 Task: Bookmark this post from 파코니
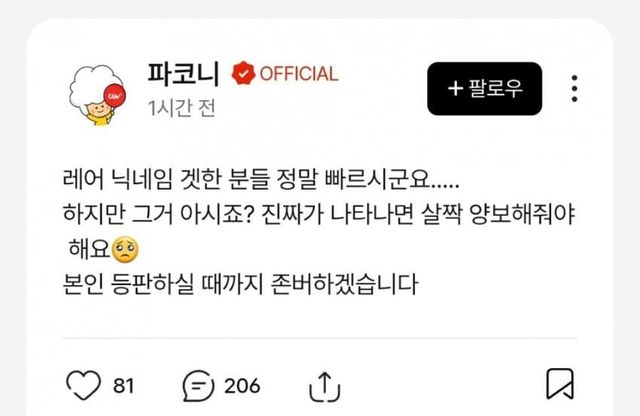560,384
